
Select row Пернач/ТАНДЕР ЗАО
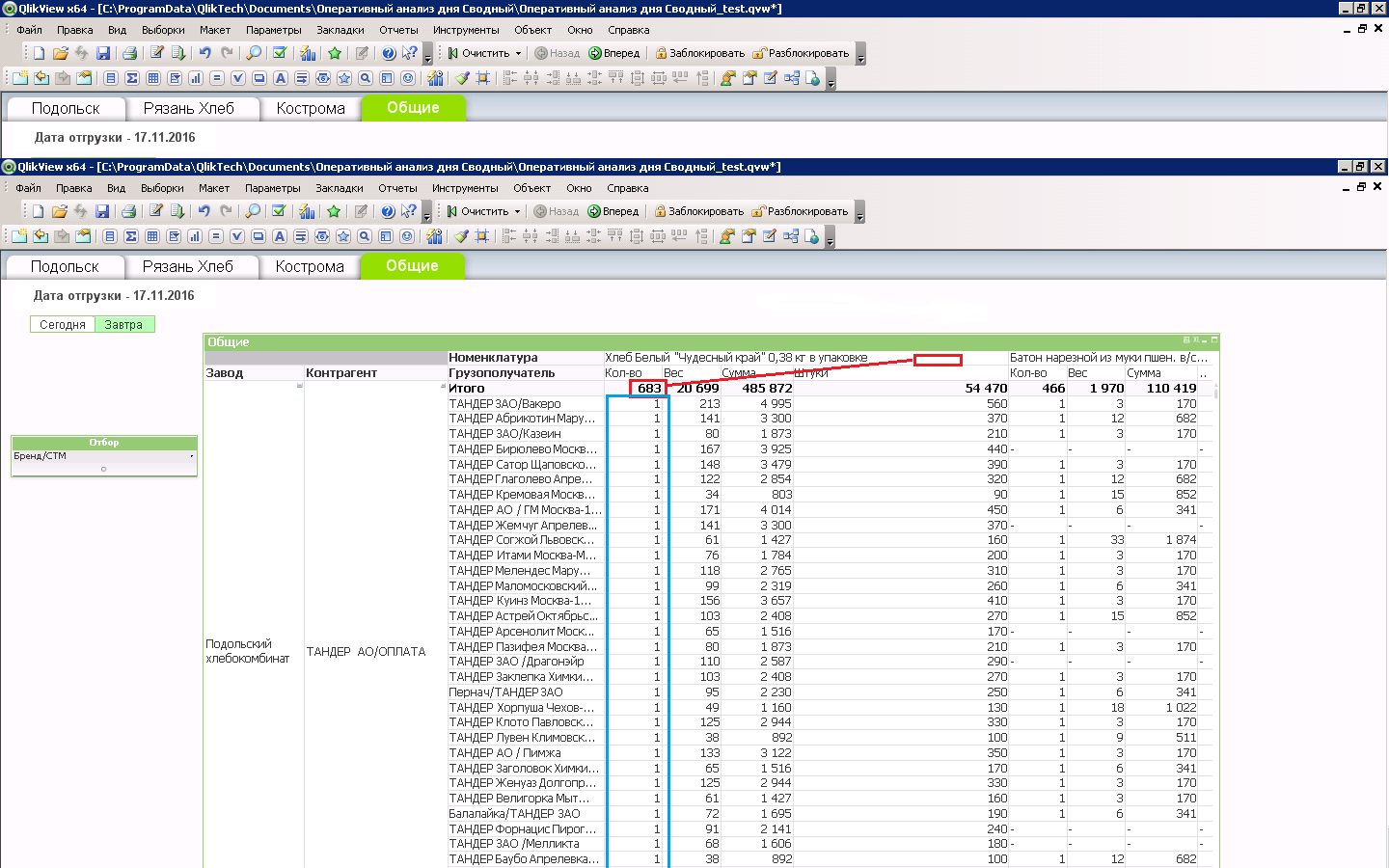coord(525,692)
